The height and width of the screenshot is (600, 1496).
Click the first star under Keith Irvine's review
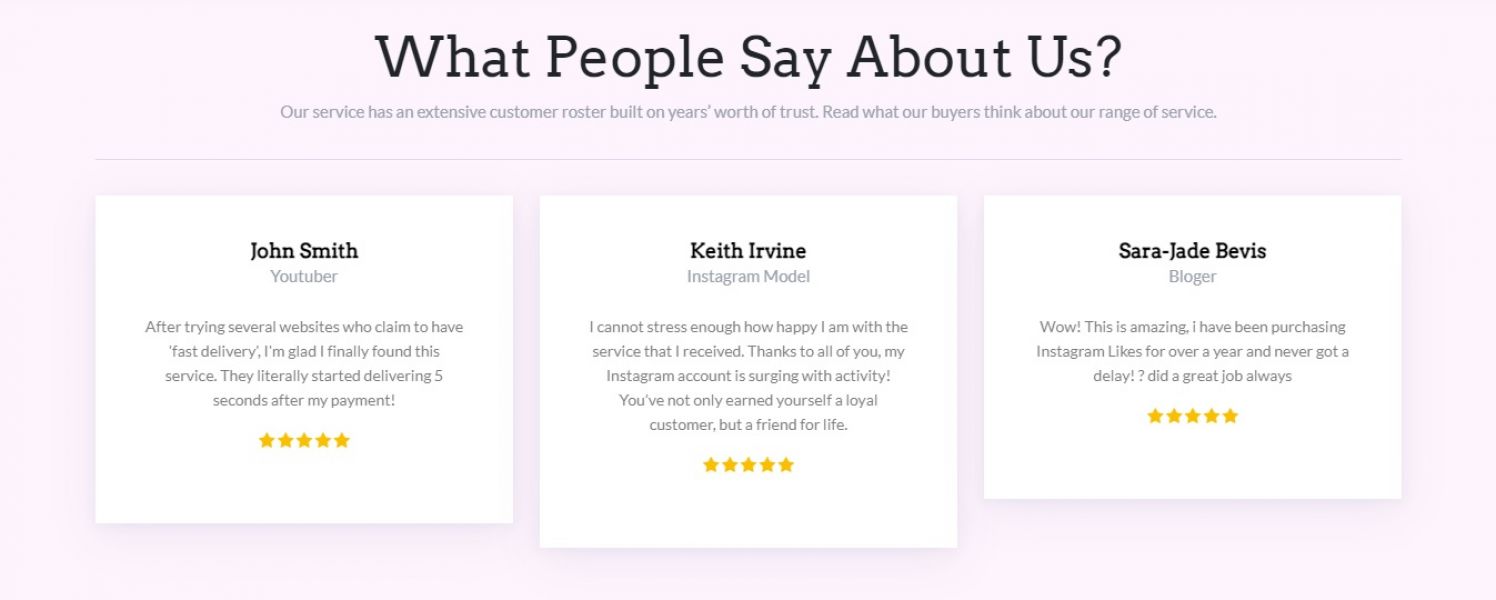[x=711, y=465]
